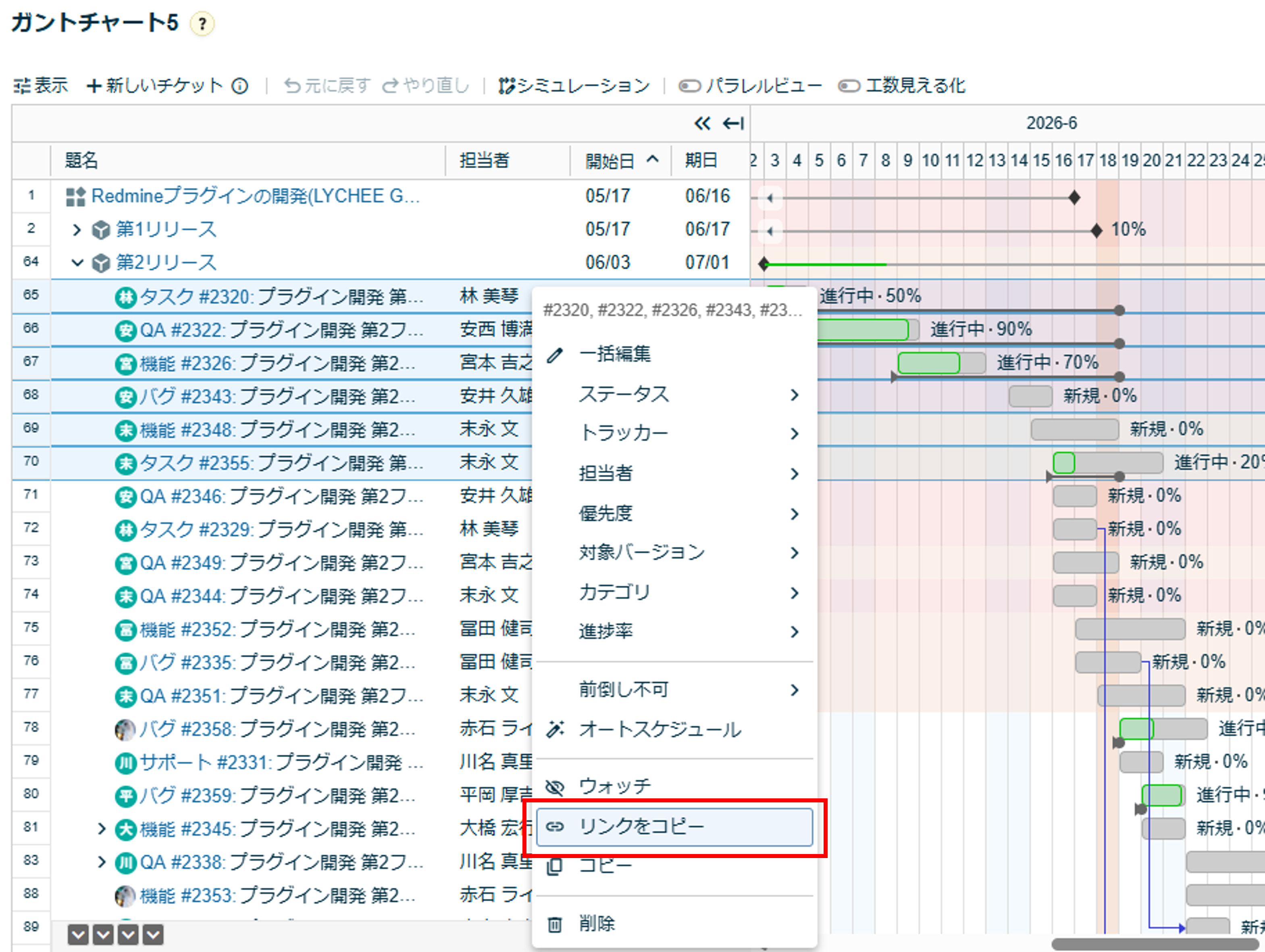
Task: Open the 進捗率 submenu
Action: pos(674,631)
